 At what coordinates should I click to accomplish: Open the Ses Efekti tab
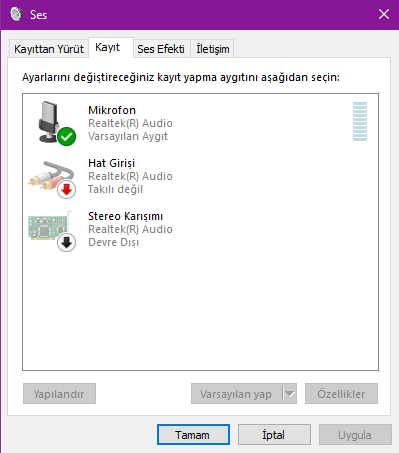point(161,49)
